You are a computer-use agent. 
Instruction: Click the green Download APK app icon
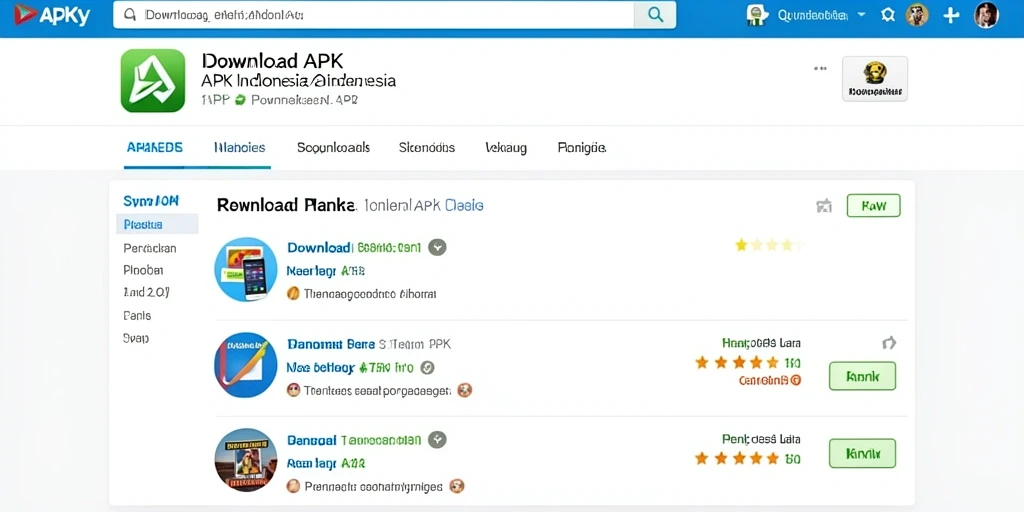(153, 80)
